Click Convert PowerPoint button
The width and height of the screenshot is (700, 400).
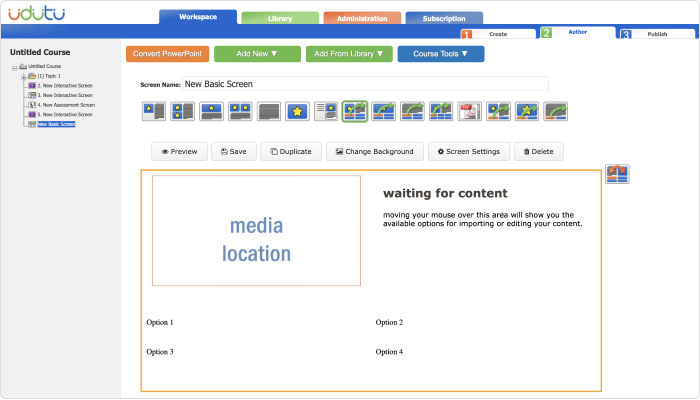click(x=167, y=54)
